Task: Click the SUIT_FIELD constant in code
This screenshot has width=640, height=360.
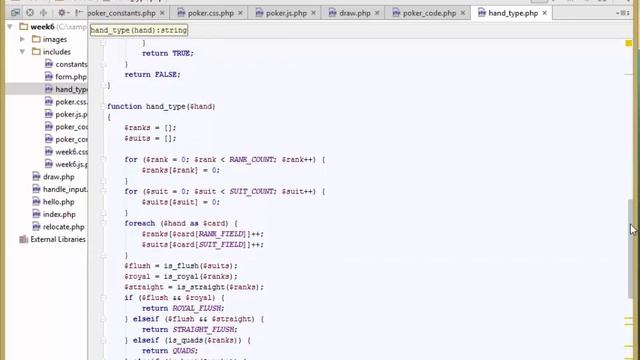Action: (221, 244)
